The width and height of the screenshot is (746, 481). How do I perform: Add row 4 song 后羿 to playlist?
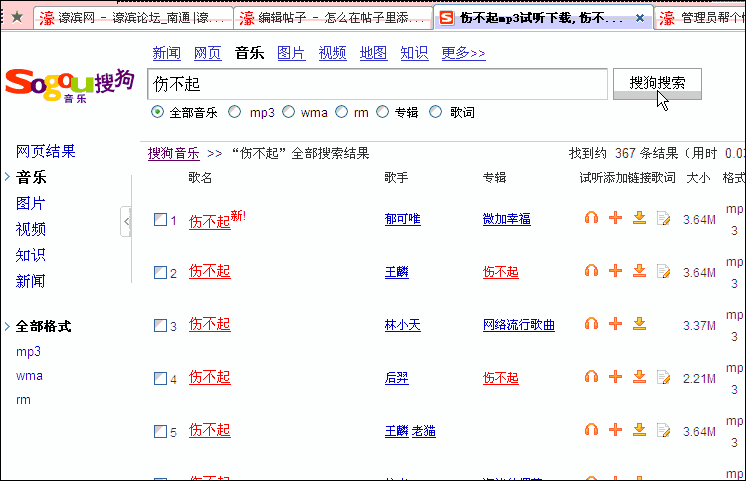pyautogui.click(x=615, y=377)
